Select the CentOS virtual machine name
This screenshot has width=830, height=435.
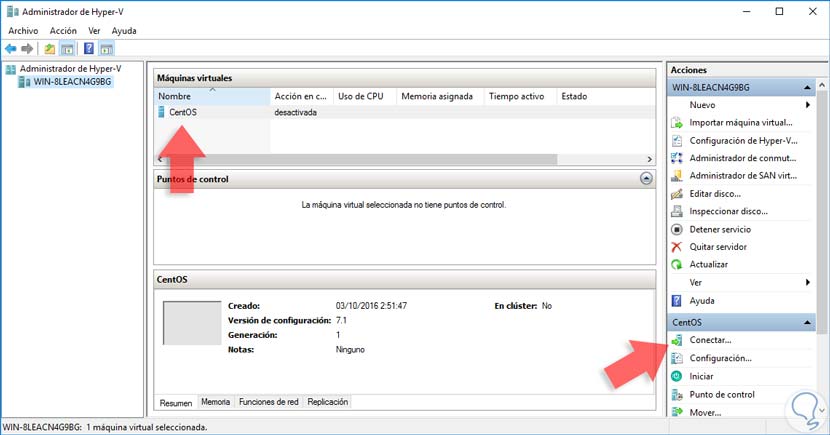pos(183,112)
